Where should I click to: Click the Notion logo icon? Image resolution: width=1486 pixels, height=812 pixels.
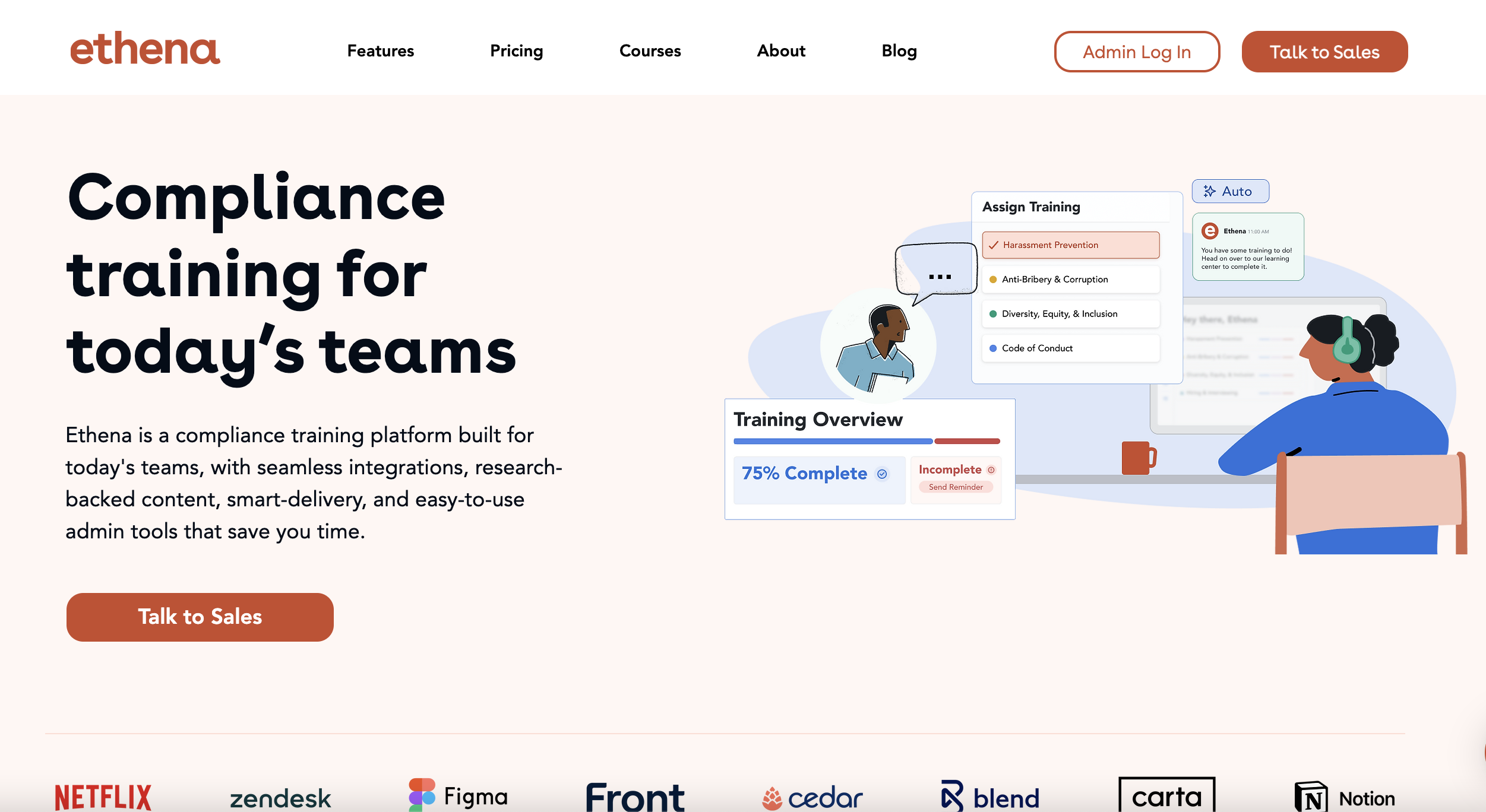pos(1311,797)
